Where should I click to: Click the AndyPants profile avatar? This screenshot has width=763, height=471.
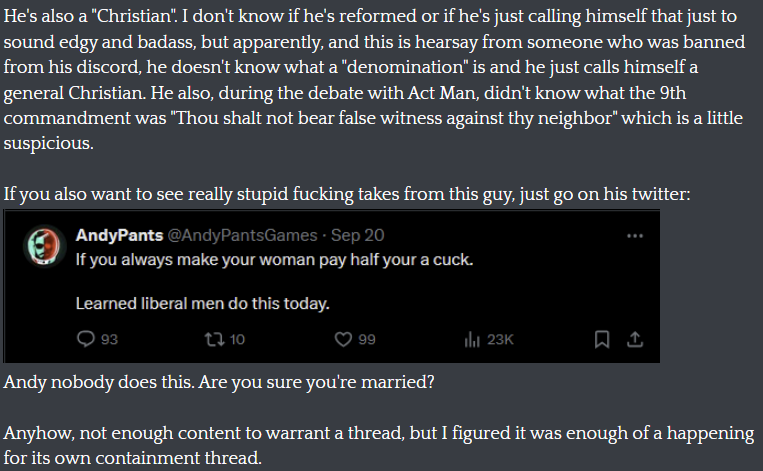click(x=44, y=246)
